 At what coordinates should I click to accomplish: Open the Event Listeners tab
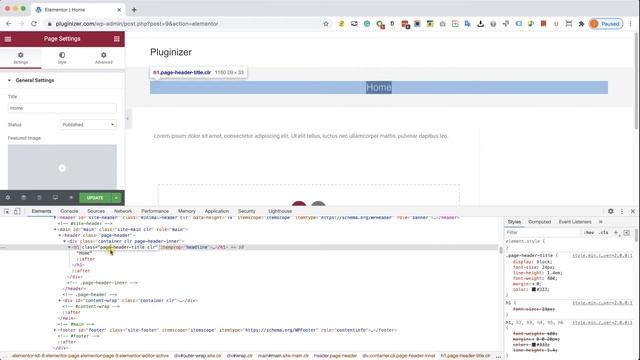[575, 222]
